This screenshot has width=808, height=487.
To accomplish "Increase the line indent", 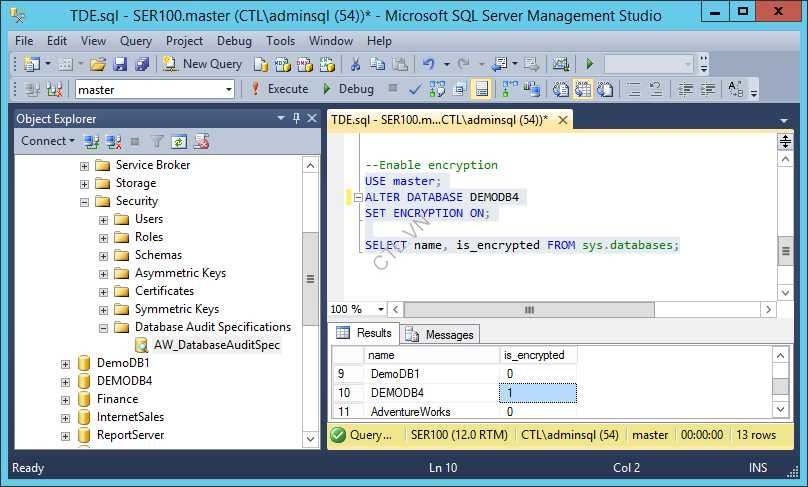I will coord(709,90).
